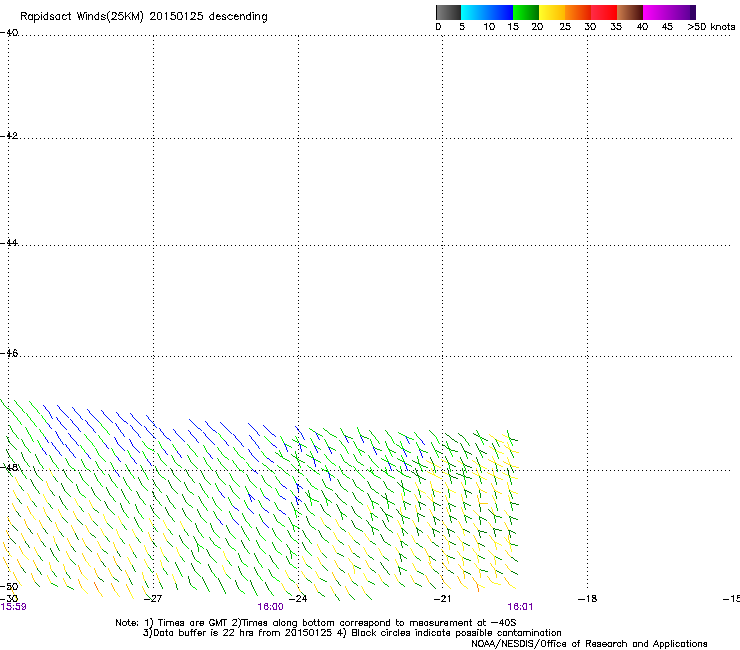Click the '>50 knots' legend label

[711, 27]
